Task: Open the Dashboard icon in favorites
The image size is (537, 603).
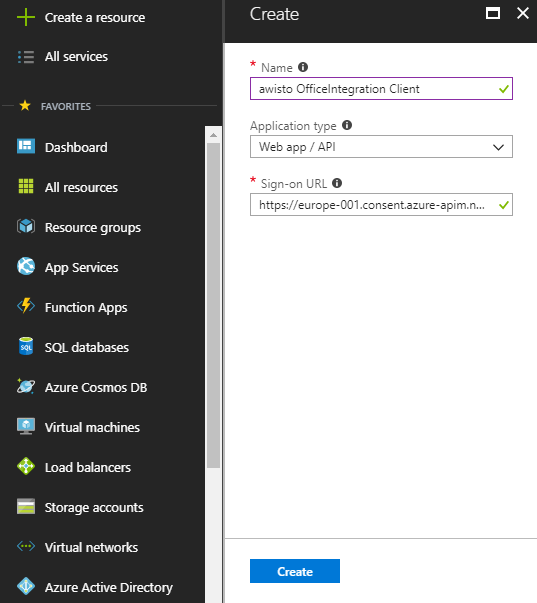Action: [26, 147]
